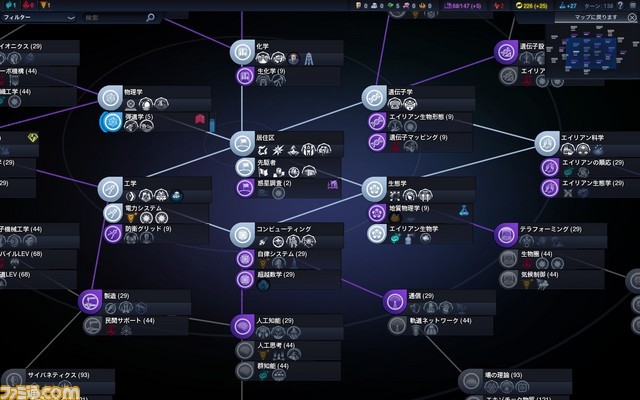Click the purple building icon on 惑星調査 row
The height and width of the screenshot is (400, 640).
pos(333,185)
